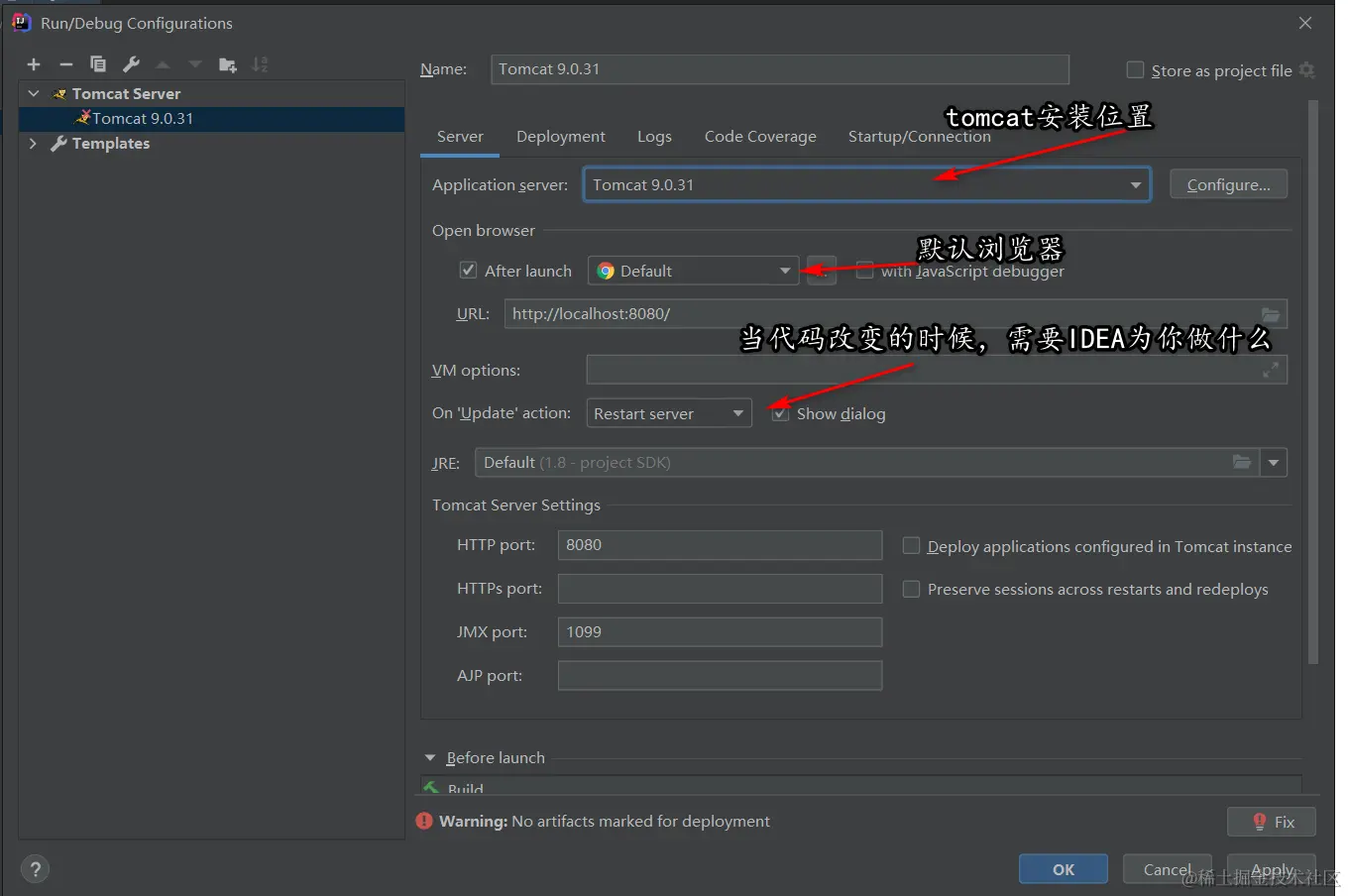Image resolution: width=1348 pixels, height=896 pixels.
Task: Switch to the Code Coverage tab
Action: click(760, 137)
